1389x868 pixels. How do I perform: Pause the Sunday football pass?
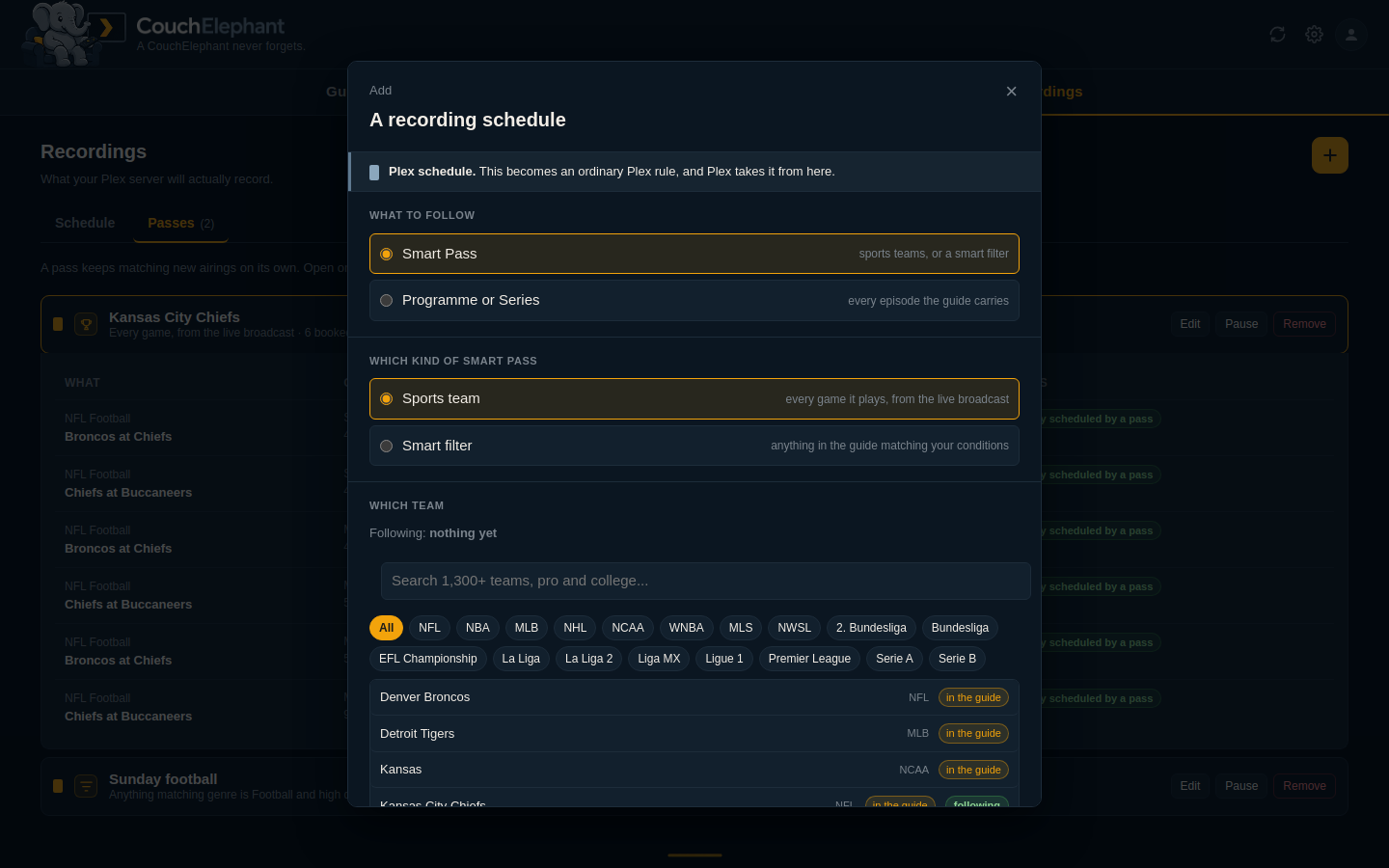(x=1241, y=786)
